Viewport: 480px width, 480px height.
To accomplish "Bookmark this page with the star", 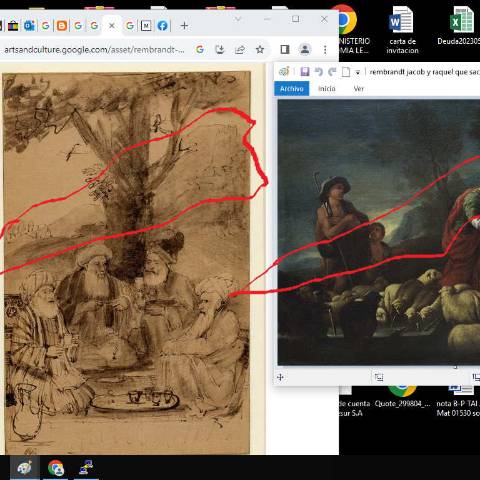I will [260, 50].
